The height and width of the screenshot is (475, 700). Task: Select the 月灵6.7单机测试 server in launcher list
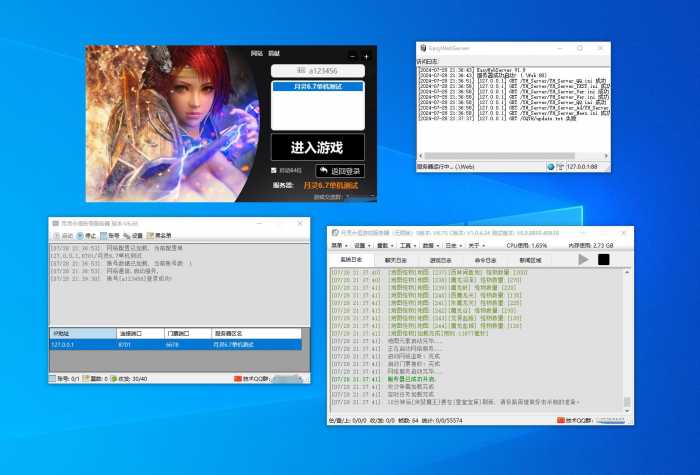pos(317,87)
